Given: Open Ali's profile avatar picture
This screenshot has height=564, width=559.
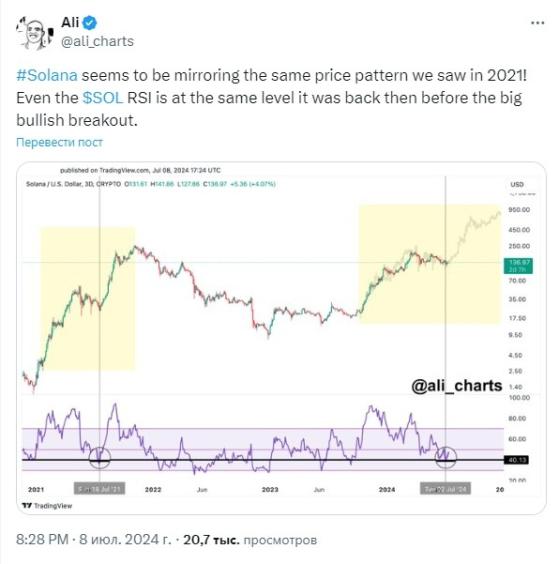Looking at the screenshot, I should 35,33.
